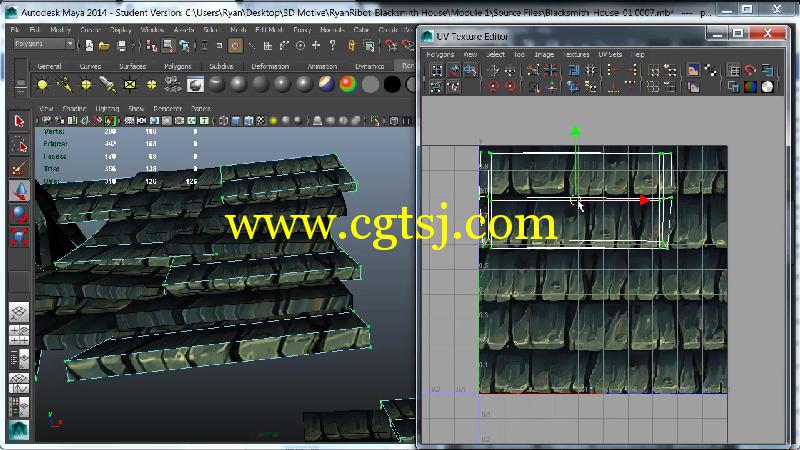Image resolution: width=800 pixels, height=450 pixels.
Task: Minimize the UV Texture Editor window
Action: pyautogui.click(x=717, y=34)
